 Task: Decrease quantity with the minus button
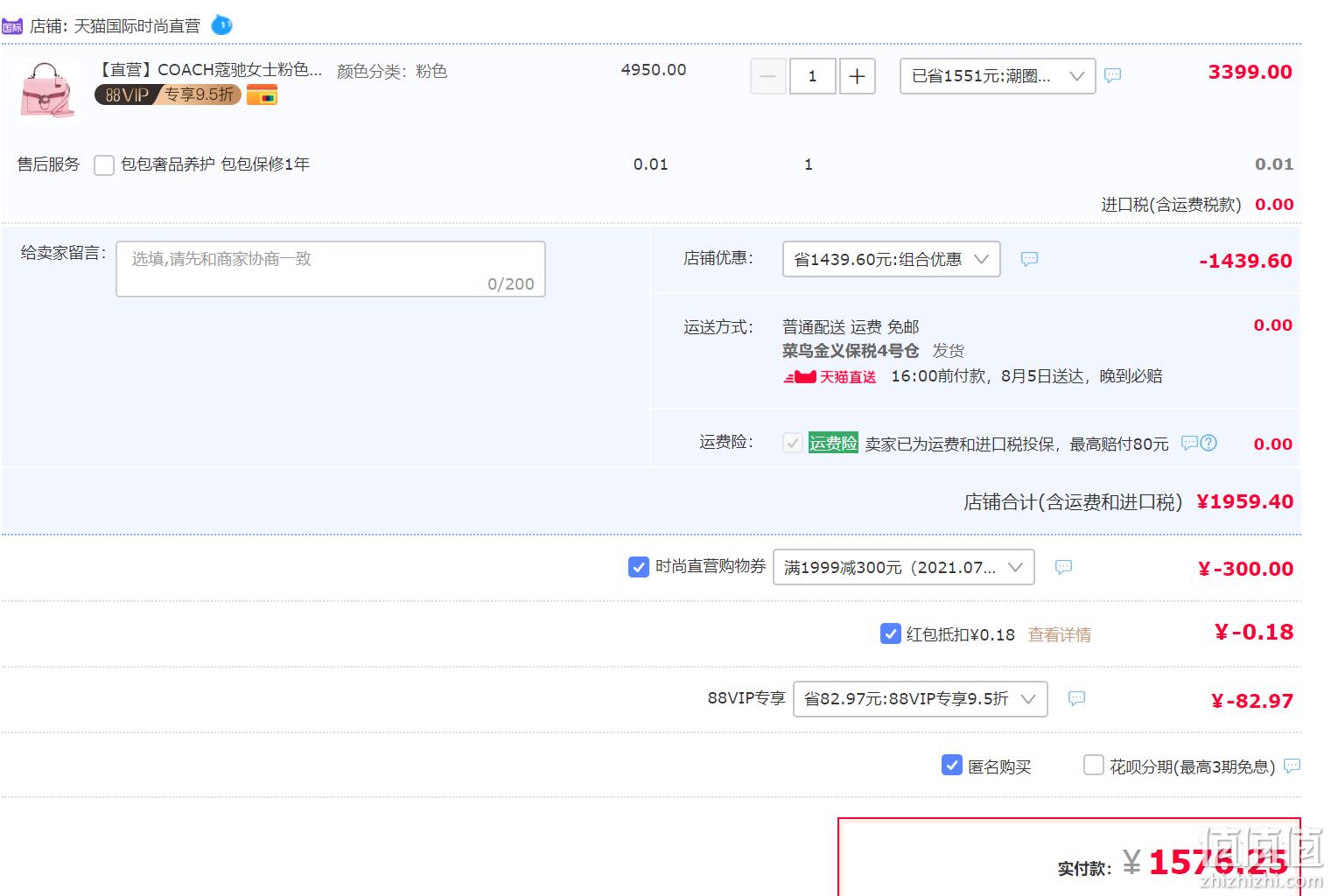click(767, 76)
